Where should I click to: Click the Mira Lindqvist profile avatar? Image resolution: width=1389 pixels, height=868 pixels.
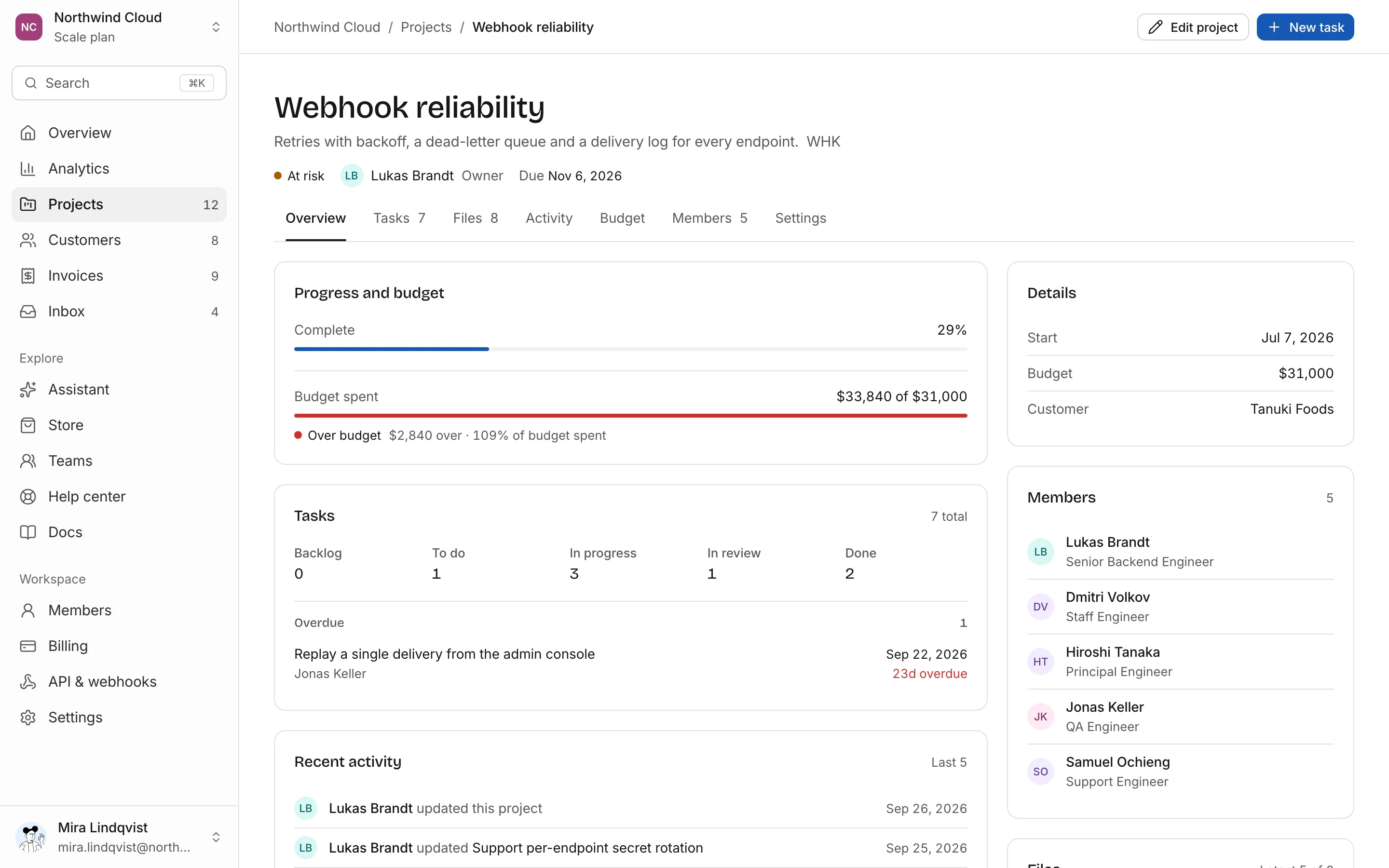point(31,837)
